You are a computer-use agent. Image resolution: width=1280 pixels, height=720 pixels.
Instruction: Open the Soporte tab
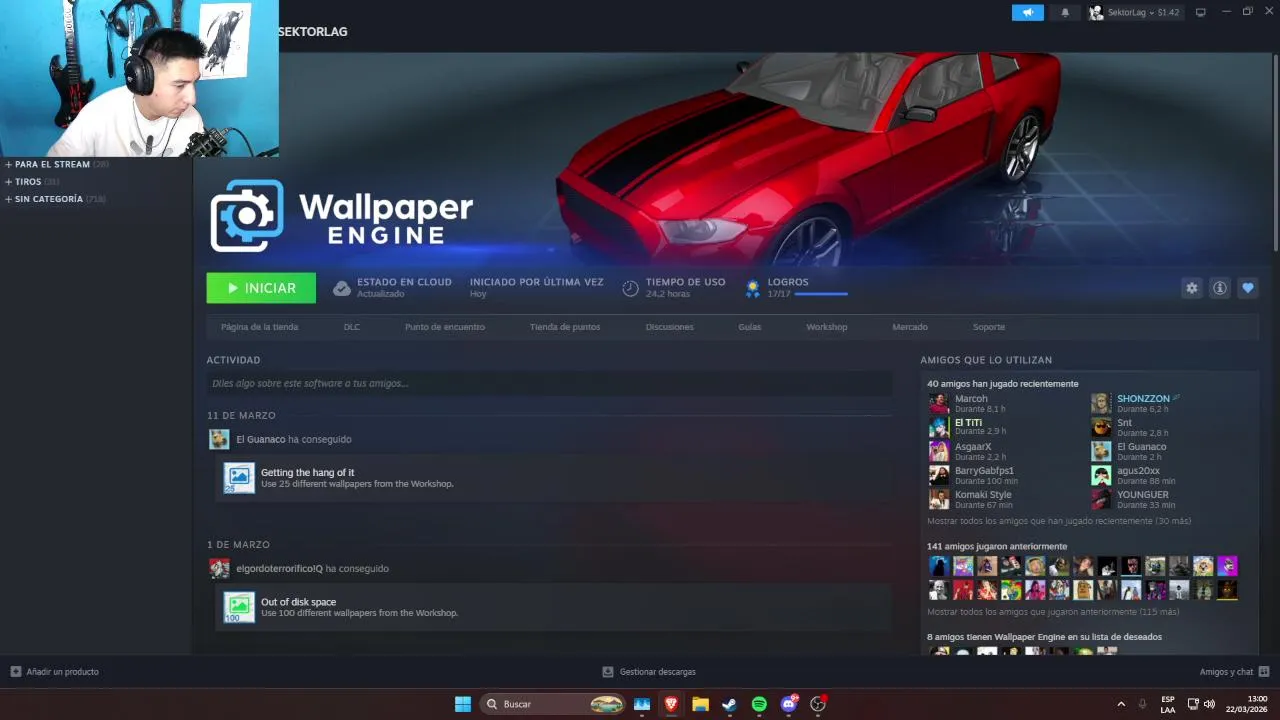click(x=989, y=327)
